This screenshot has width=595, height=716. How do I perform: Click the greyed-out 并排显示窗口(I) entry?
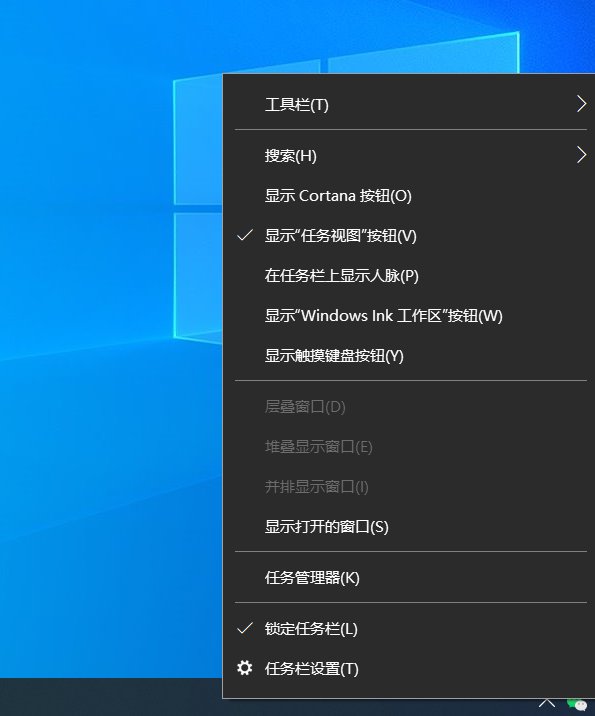point(410,487)
